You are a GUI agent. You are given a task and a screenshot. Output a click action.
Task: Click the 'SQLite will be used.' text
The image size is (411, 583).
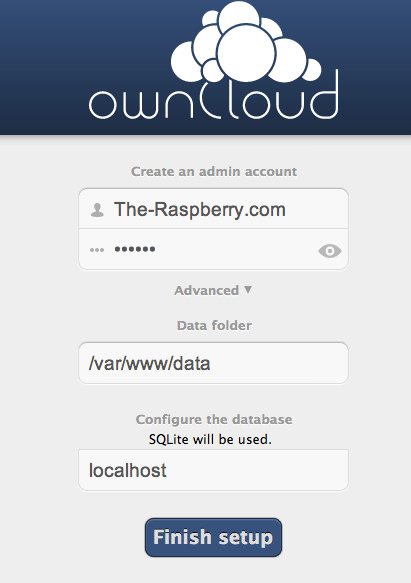coord(210,439)
